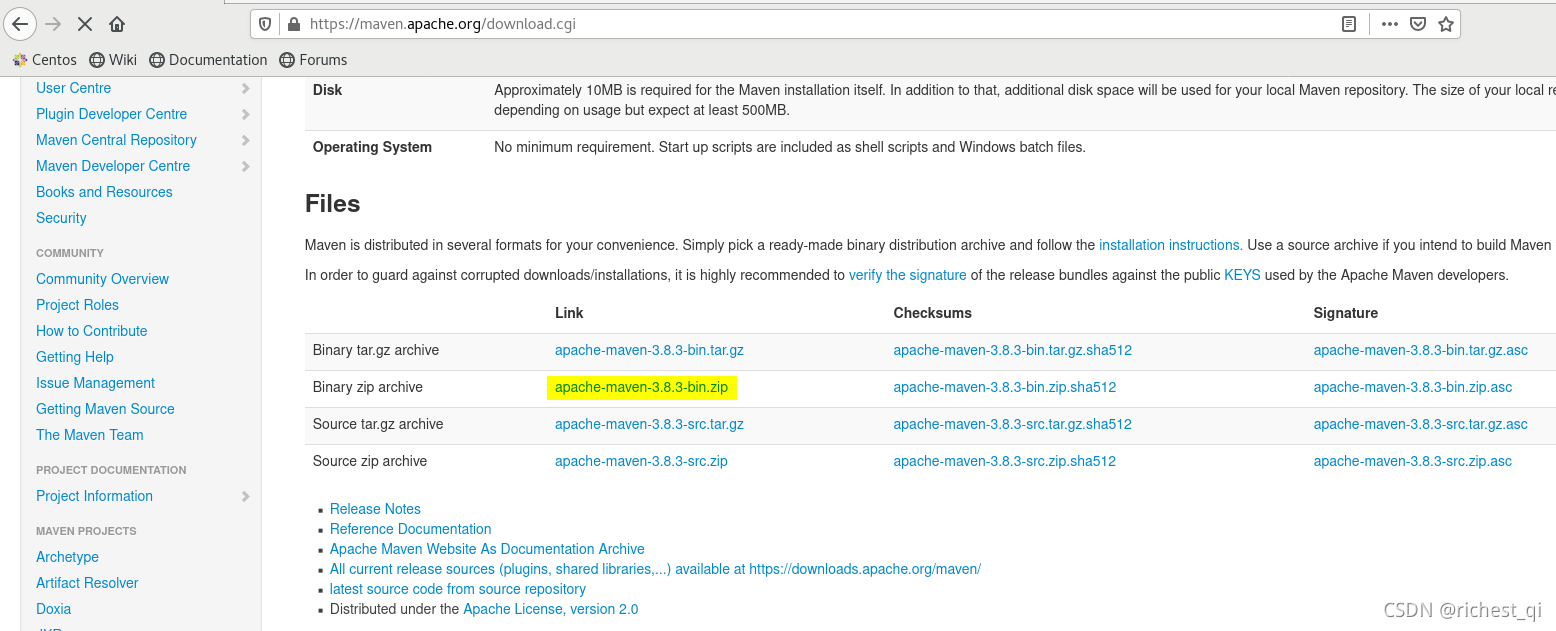
Task: Expand Maven Developer Centre arrow
Action: tap(246, 166)
